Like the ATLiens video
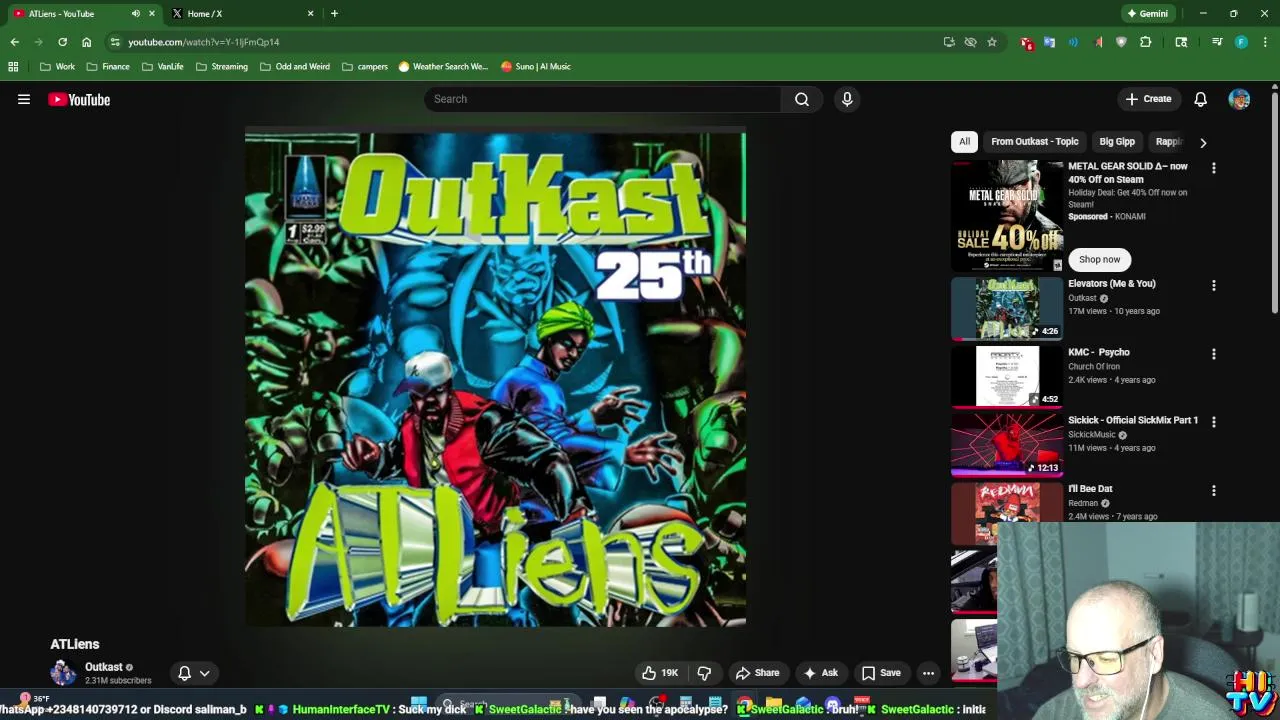The width and height of the screenshot is (1280, 720). tap(660, 673)
